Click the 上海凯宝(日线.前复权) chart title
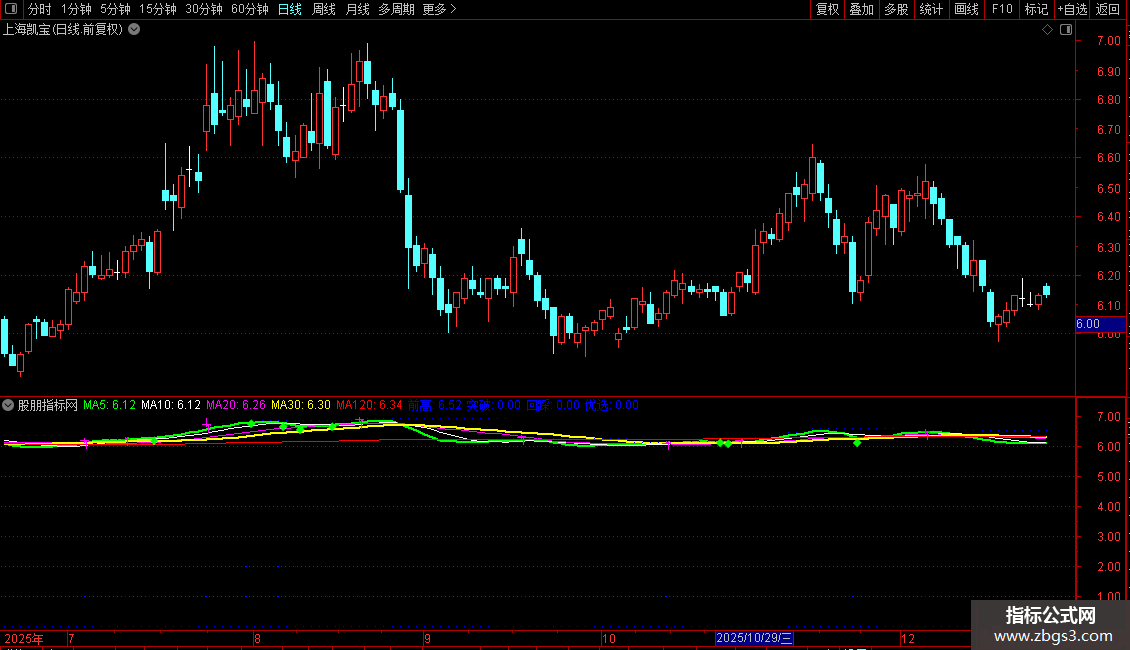This screenshot has width=1130, height=650. click(x=63, y=30)
